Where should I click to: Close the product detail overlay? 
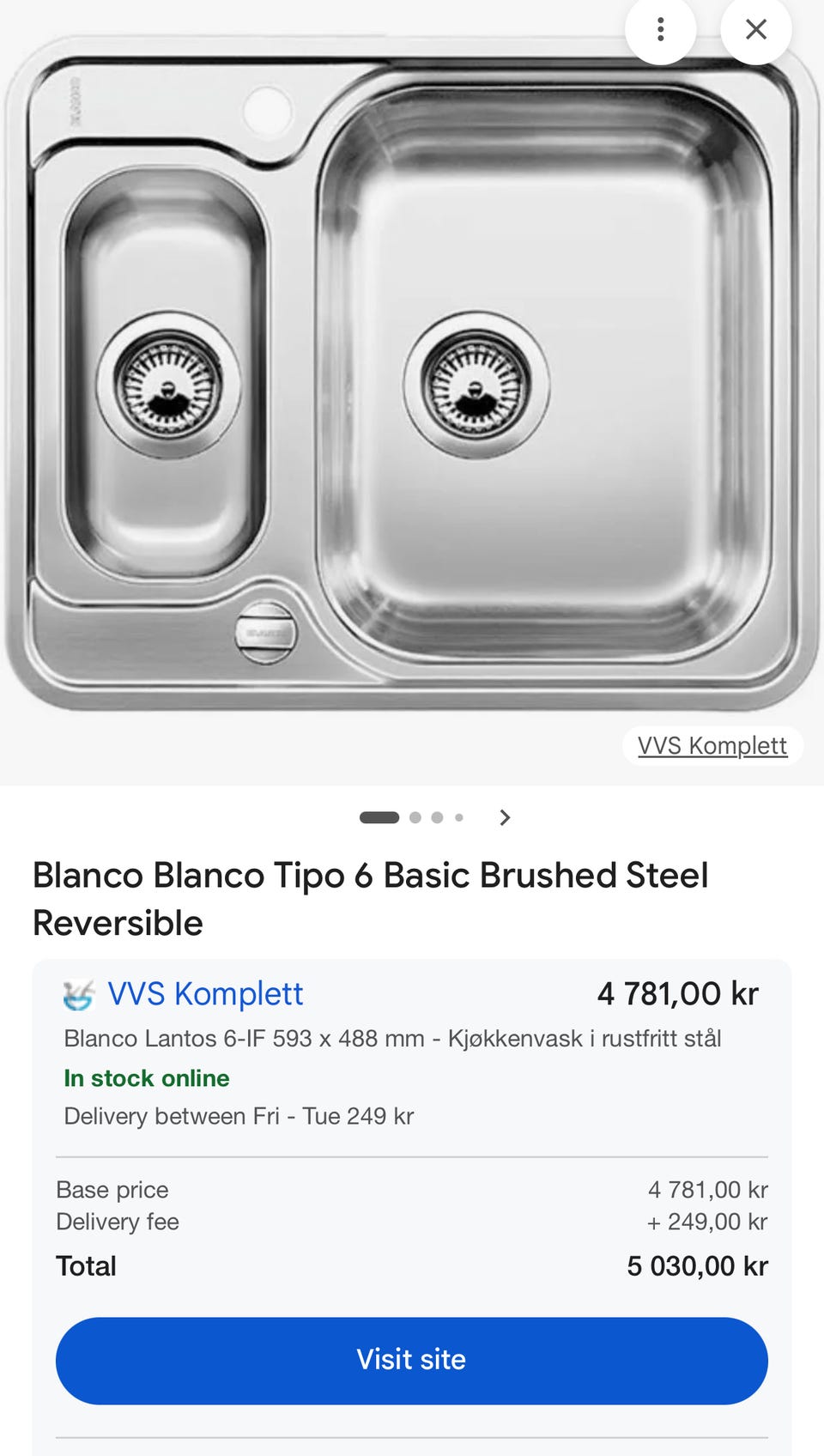point(755,30)
